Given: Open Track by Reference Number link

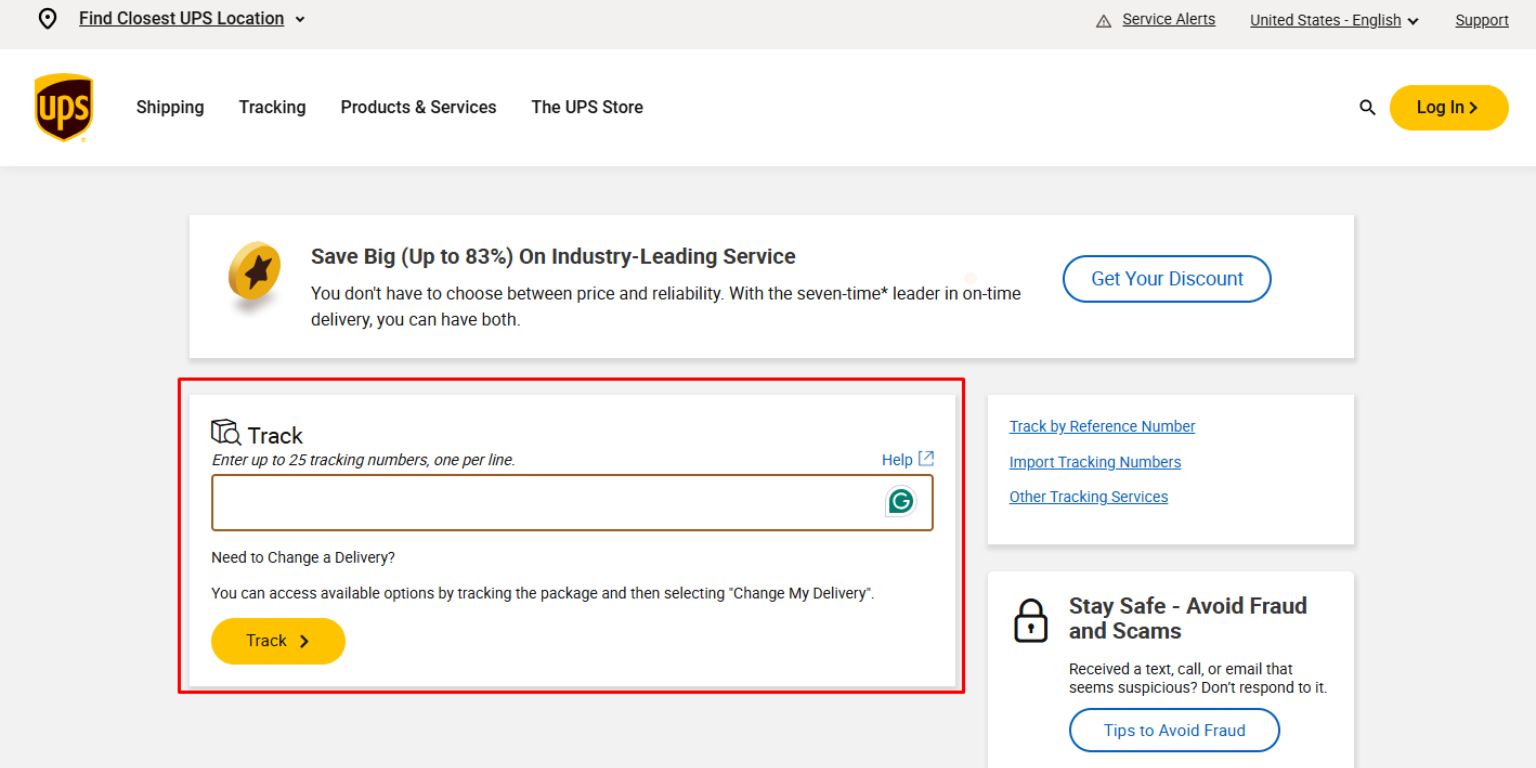Looking at the screenshot, I should [x=1102, y=426].
